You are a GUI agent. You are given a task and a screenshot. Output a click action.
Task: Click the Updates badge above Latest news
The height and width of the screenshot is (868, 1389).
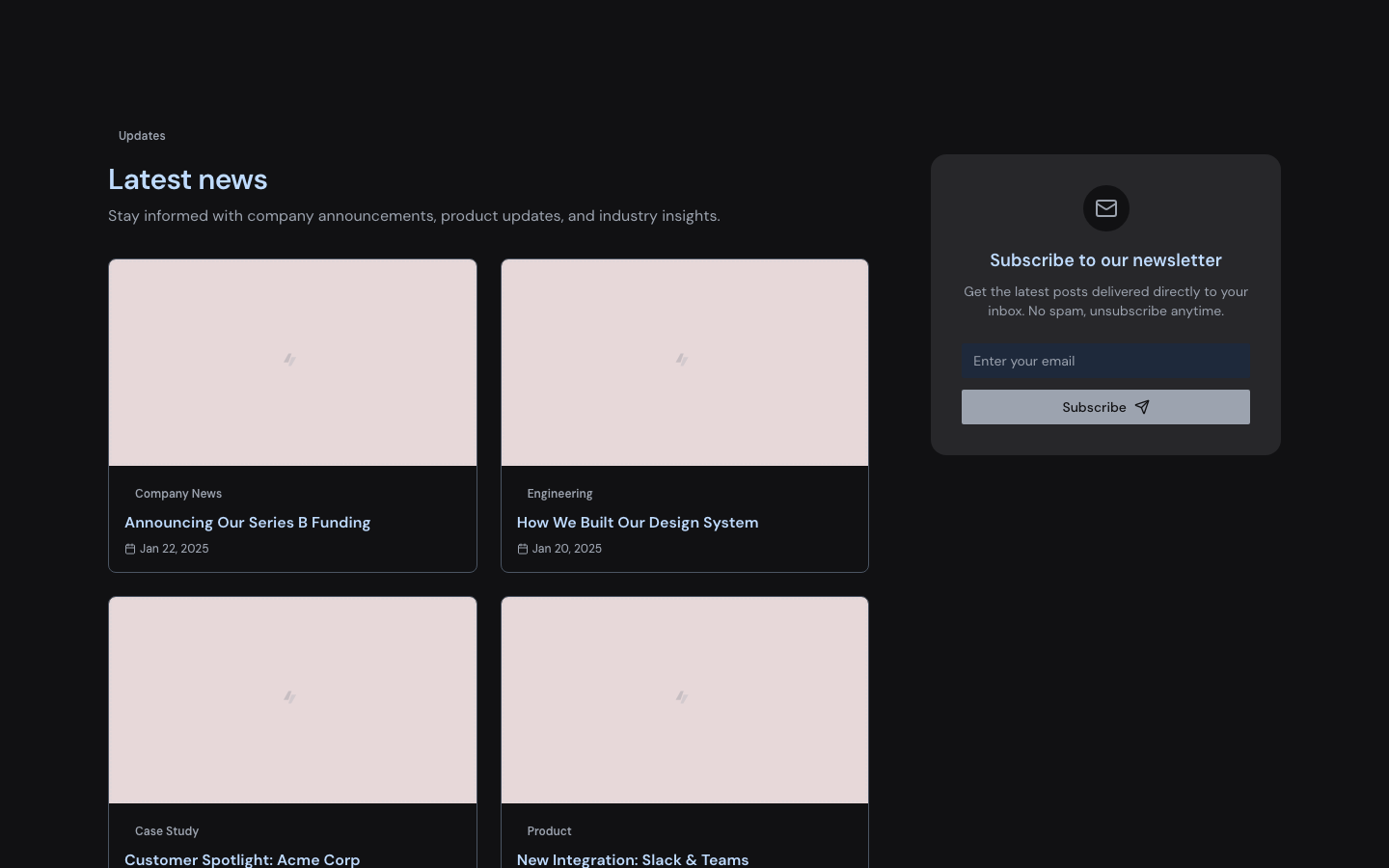tap(142, 136)
